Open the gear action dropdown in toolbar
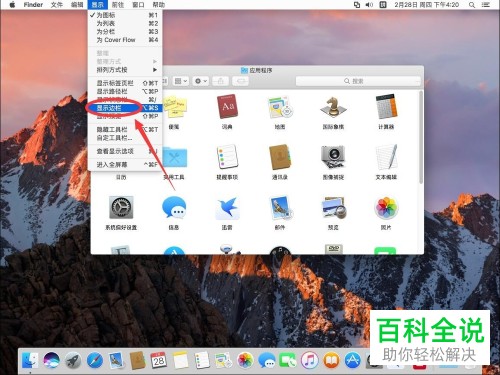Screen dimensions: 500x375 tap(201, 81)
